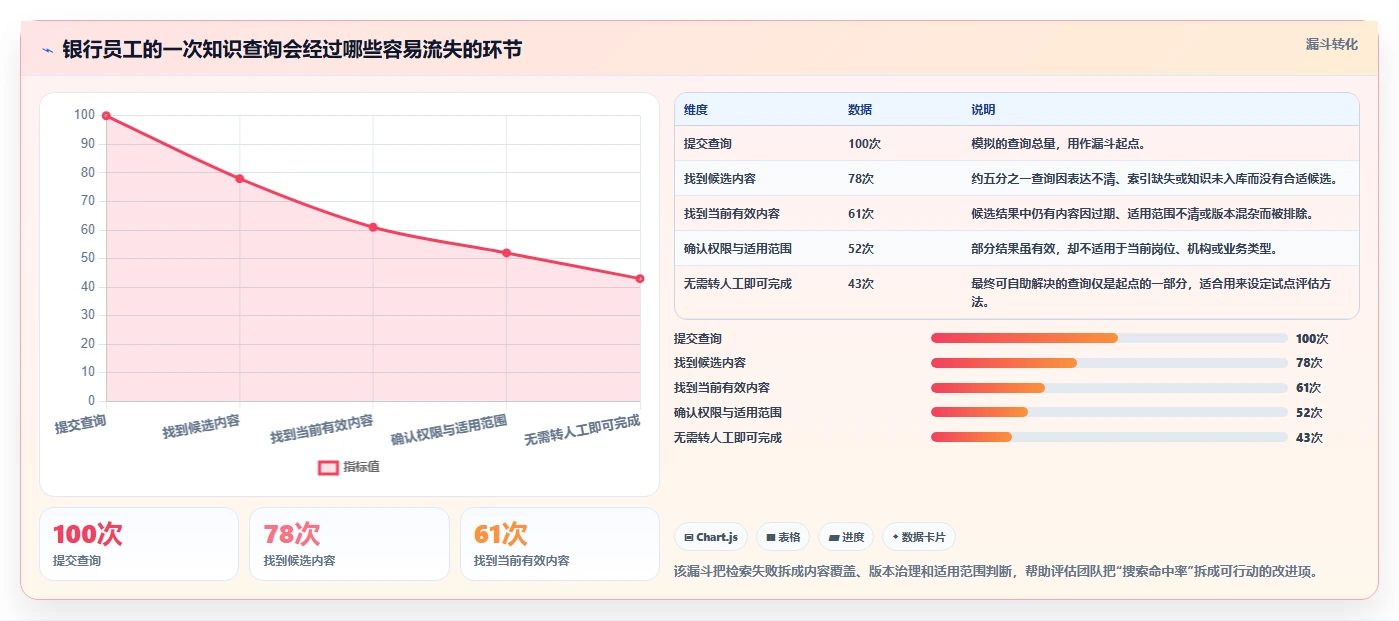Select the 数据卡片 tag chip

[x=919, y=537]
